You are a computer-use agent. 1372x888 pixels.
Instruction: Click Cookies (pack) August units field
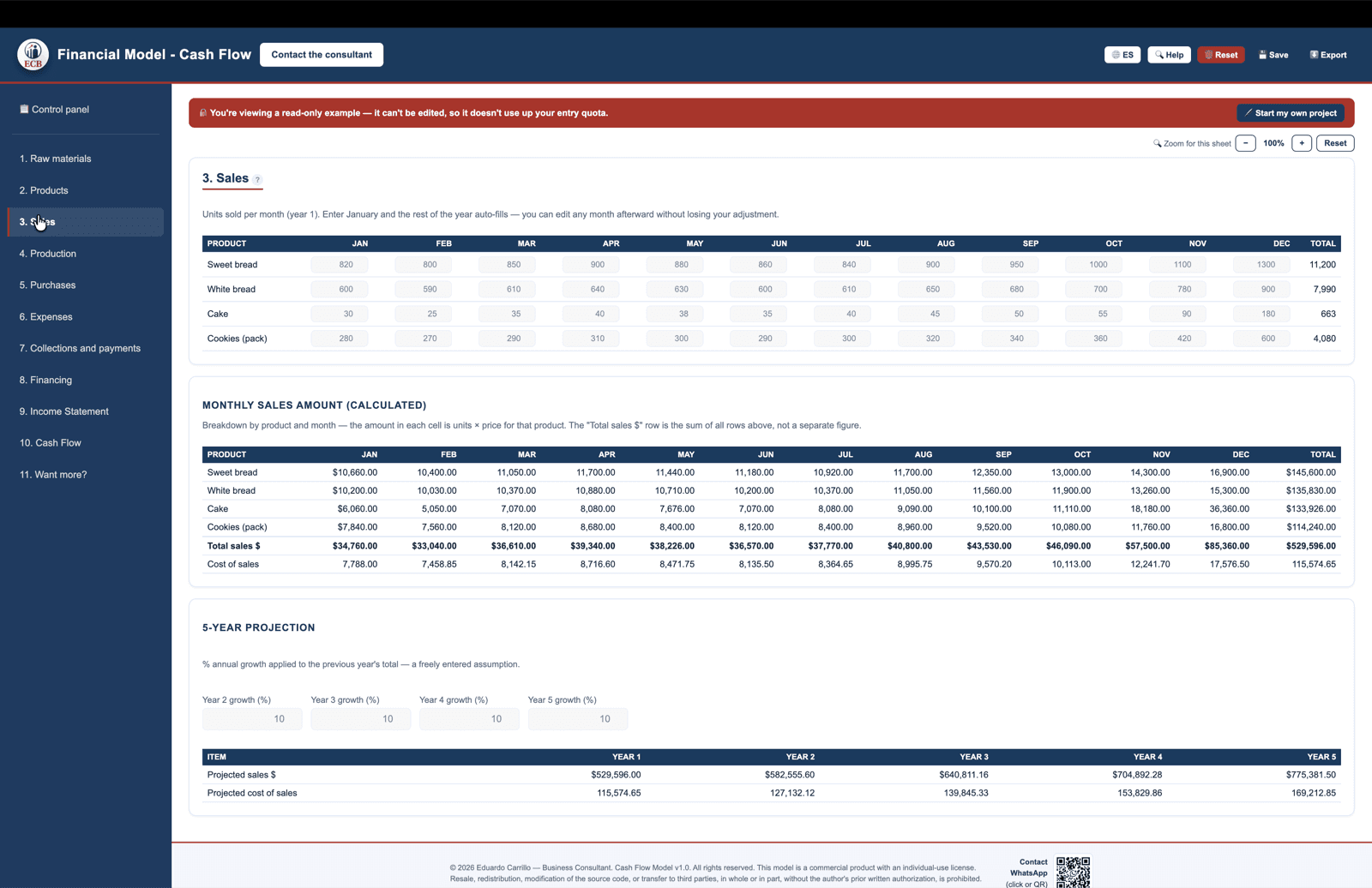tap(926, 339)
